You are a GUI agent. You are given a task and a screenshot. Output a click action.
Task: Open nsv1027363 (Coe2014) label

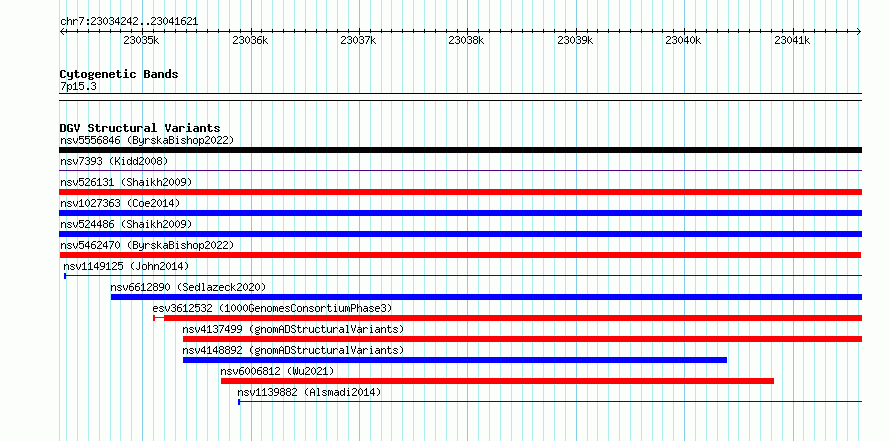tap(120, 203)
